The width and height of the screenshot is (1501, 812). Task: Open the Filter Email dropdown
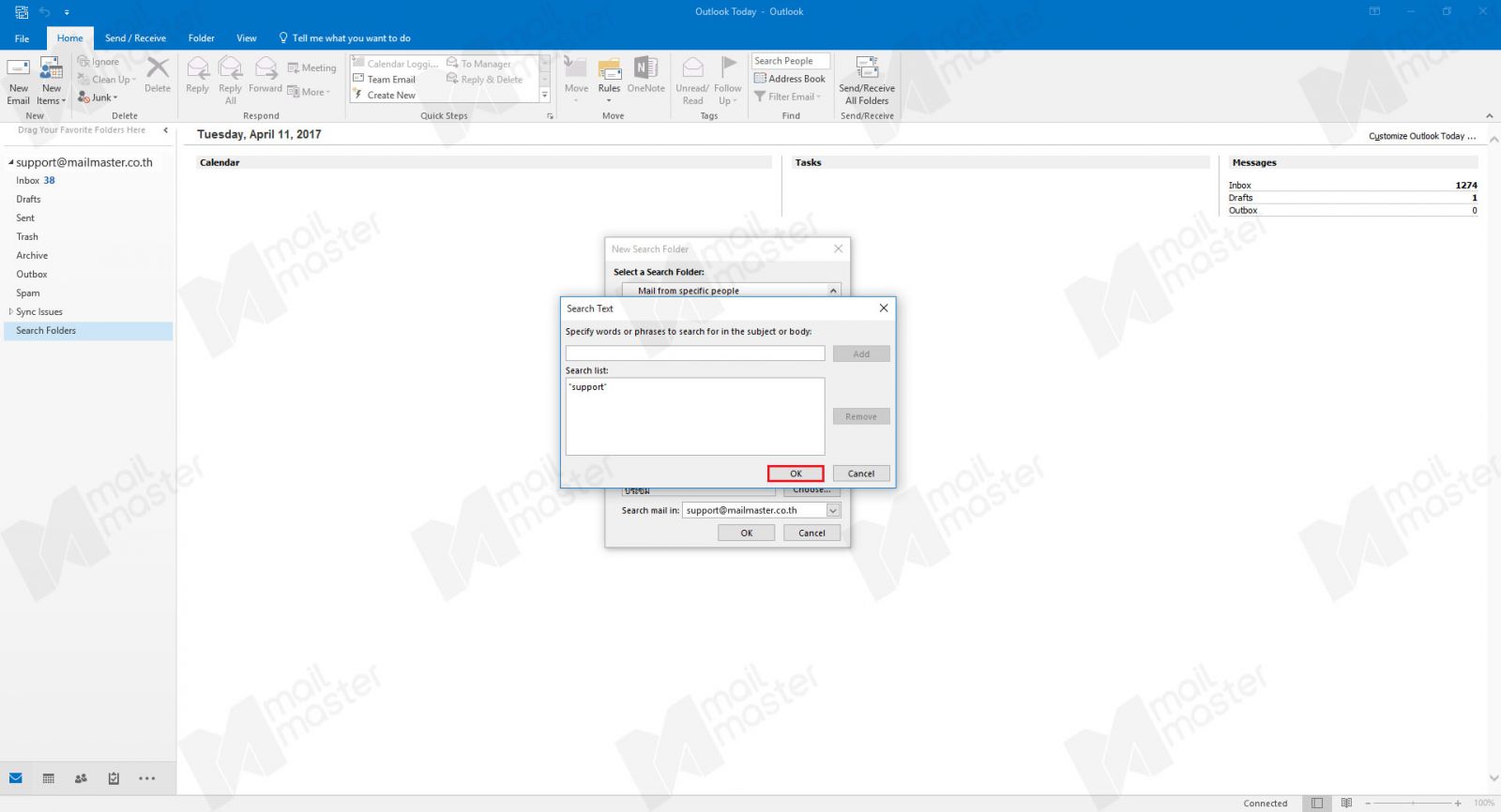[788, 97]
